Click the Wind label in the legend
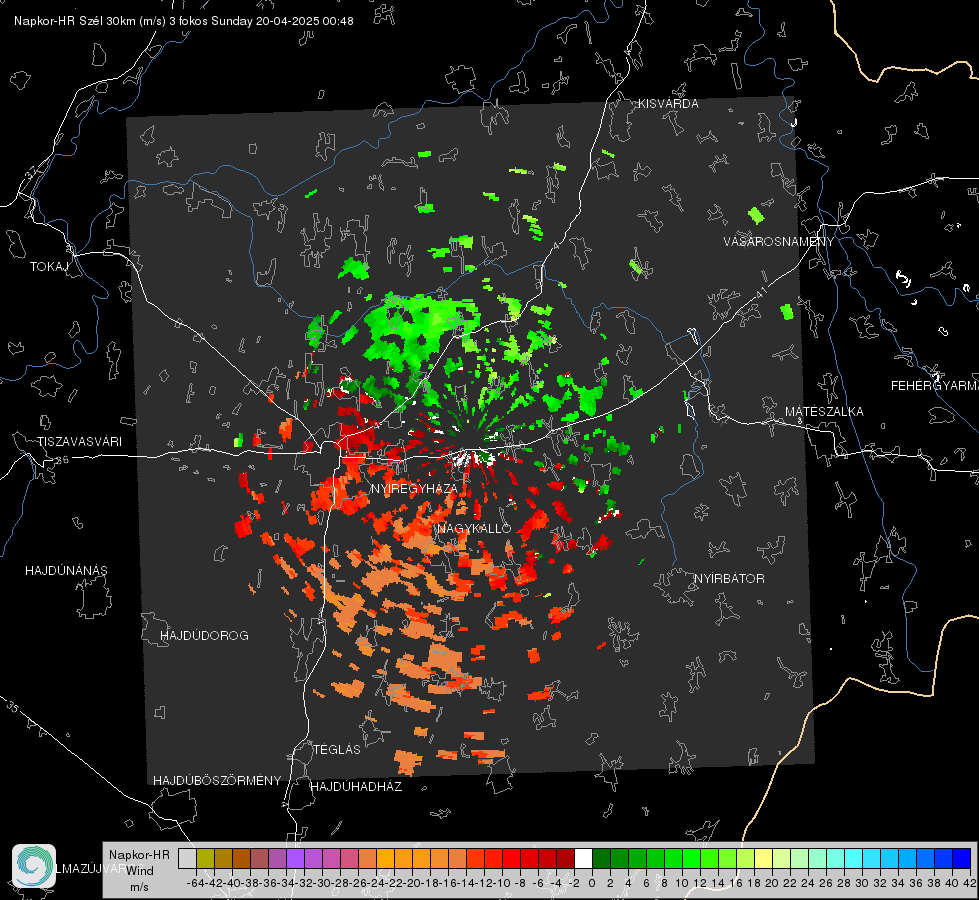 [139, 870]
